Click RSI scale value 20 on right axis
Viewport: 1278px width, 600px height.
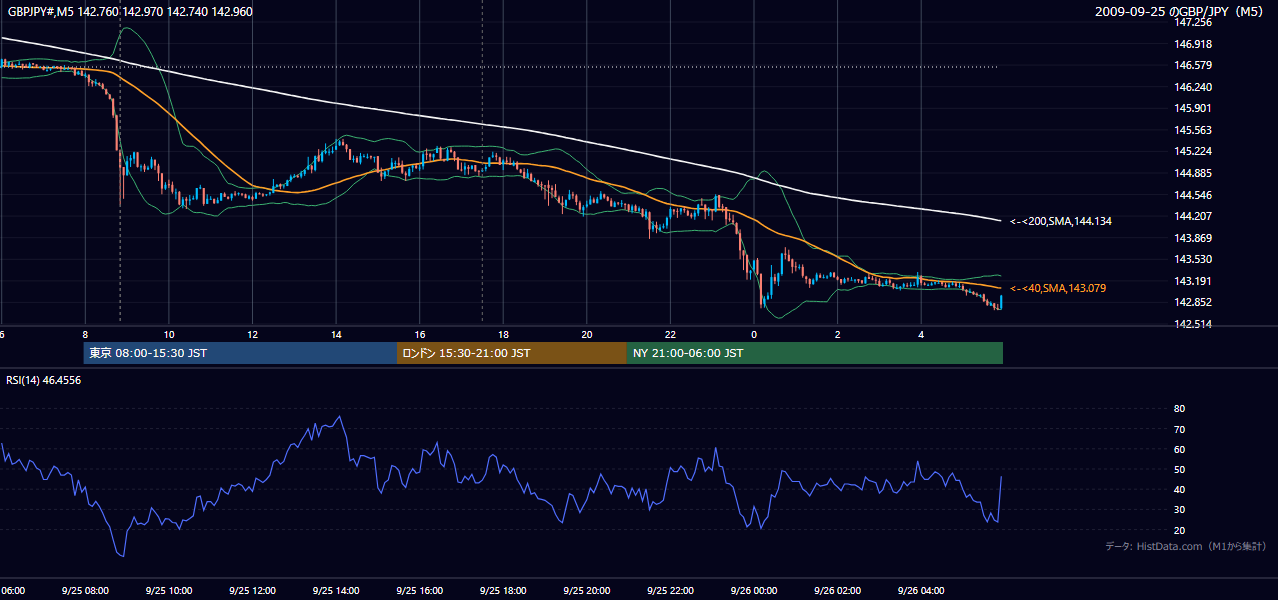click(1179, 530)
